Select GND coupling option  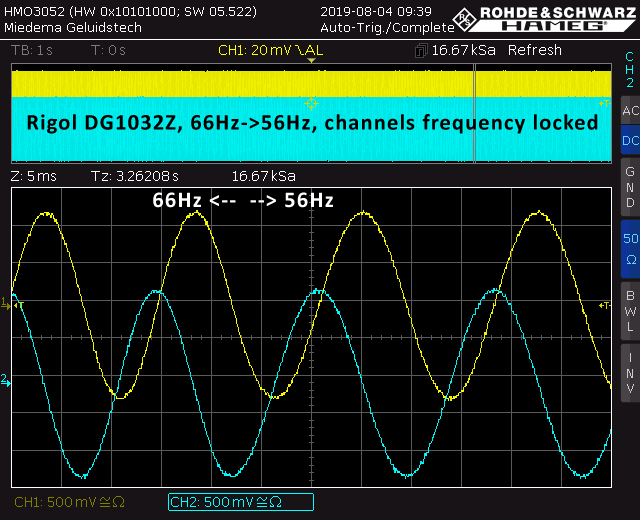click(x=631, y=187)
